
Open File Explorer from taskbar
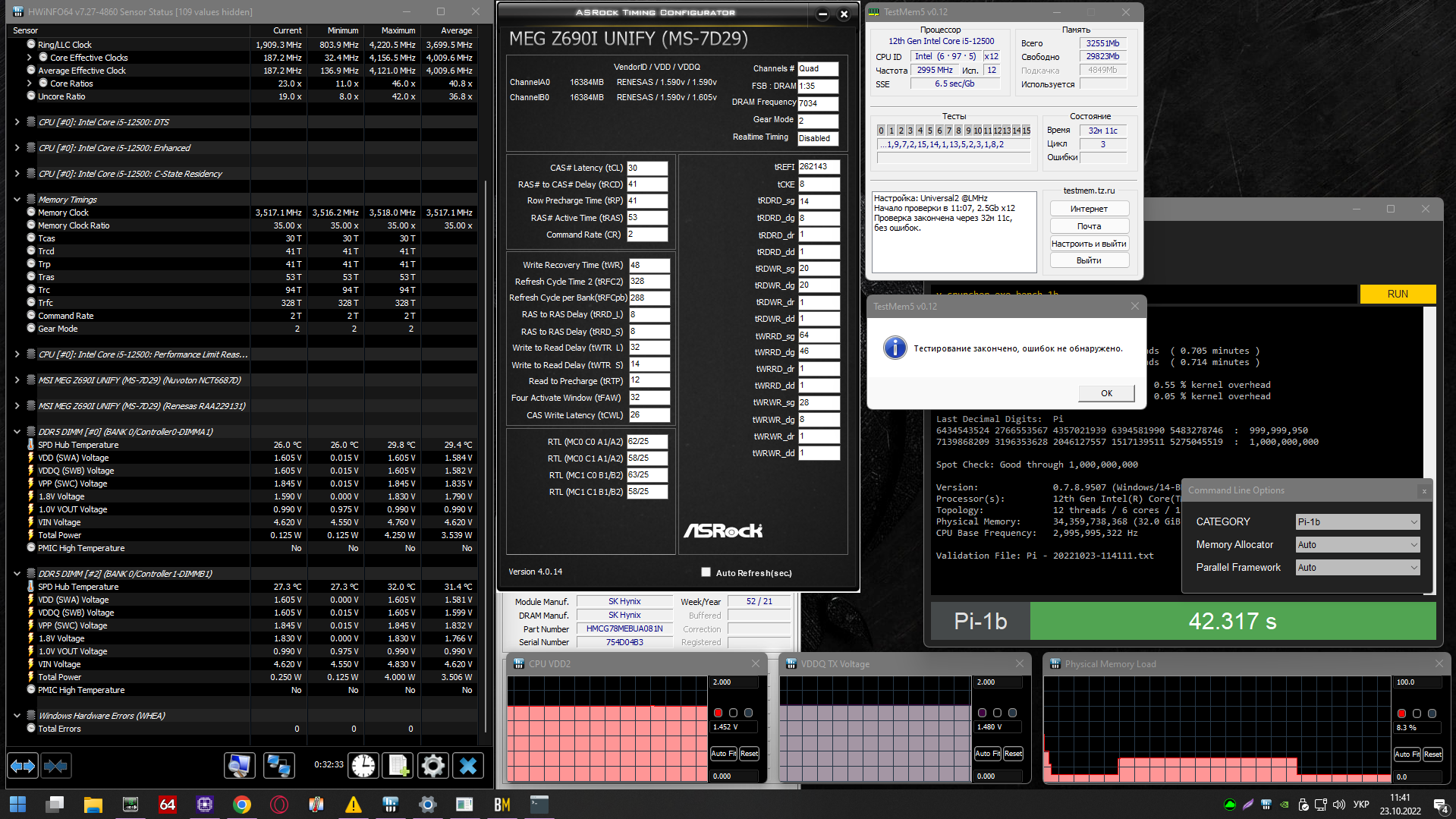(93, 805)
